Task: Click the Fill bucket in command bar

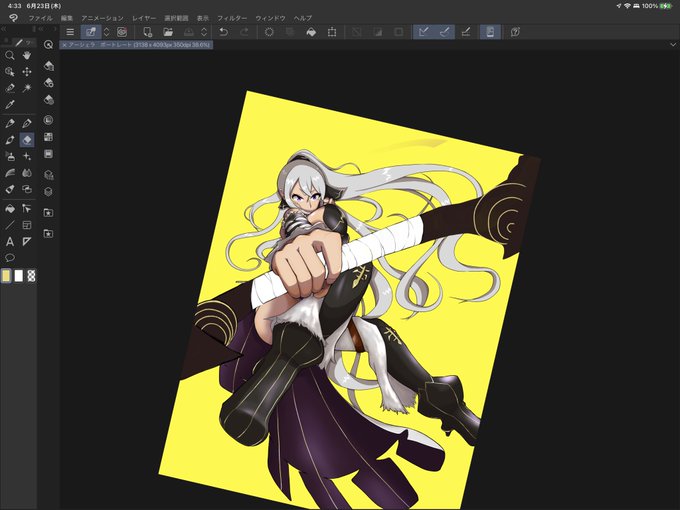Action: (x=311, y=32)
